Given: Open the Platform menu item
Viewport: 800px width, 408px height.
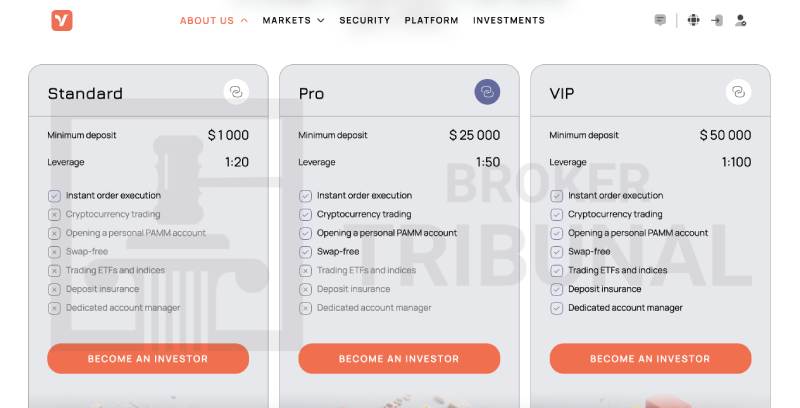Looking at the screenshot, I should (431, 20).
